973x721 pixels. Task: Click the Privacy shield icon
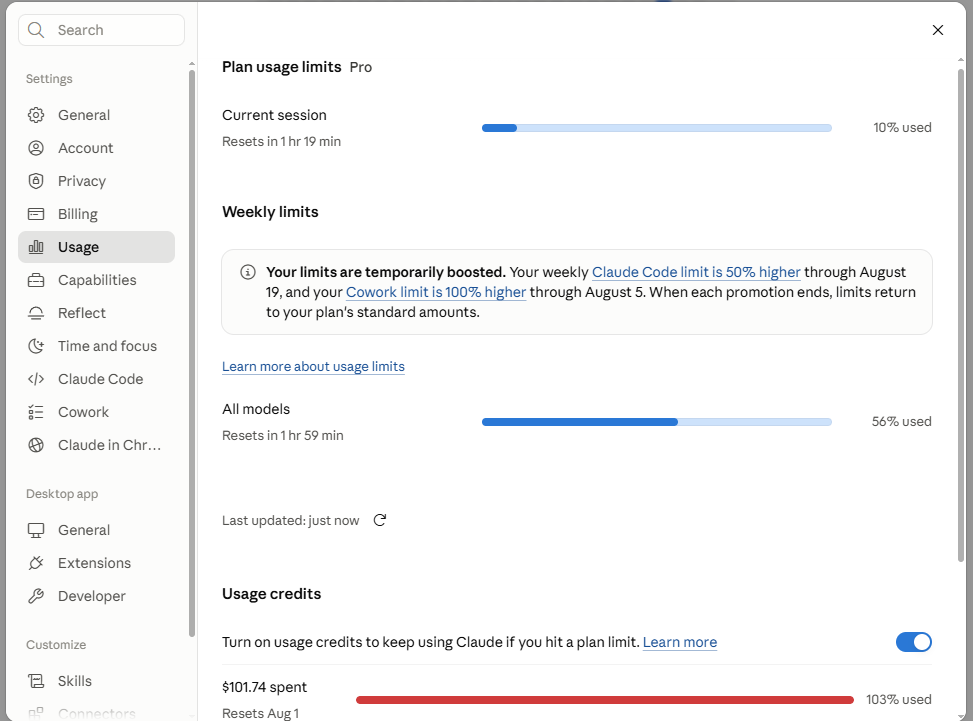tap(36, 181)
